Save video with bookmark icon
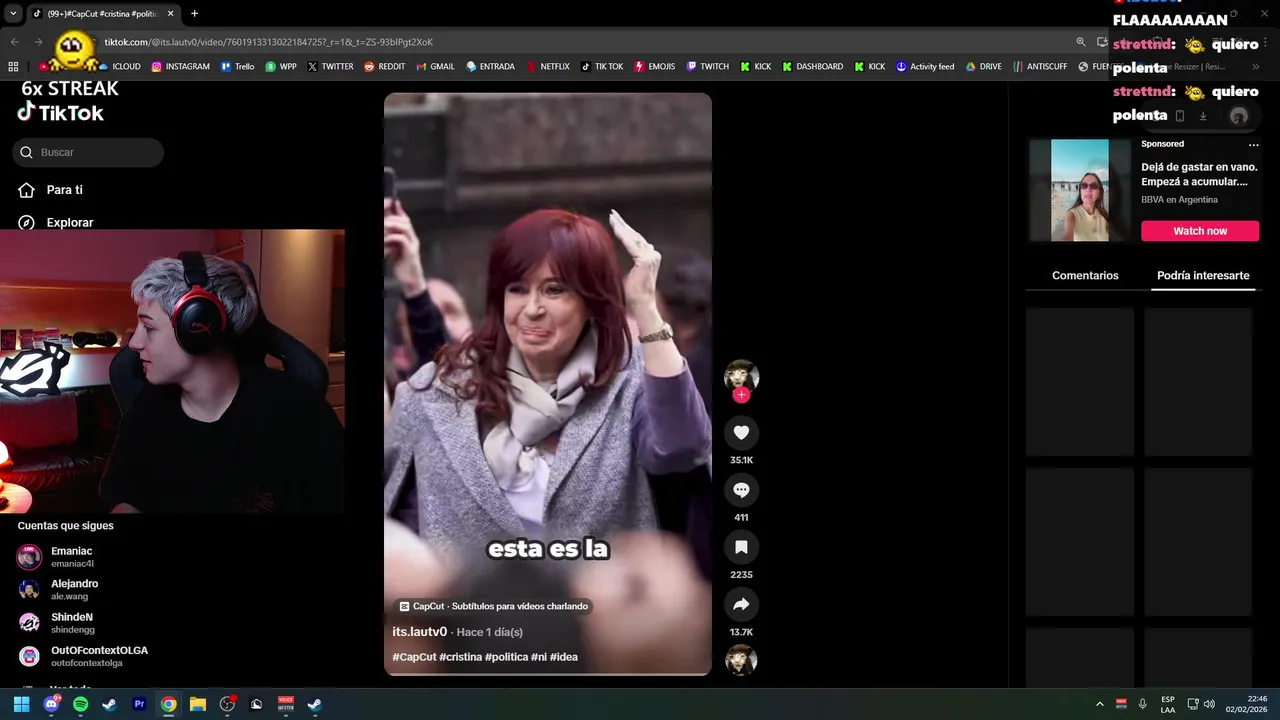This screenshot has height=720, width=1280. pyautogui.click(x=741, y=547)
